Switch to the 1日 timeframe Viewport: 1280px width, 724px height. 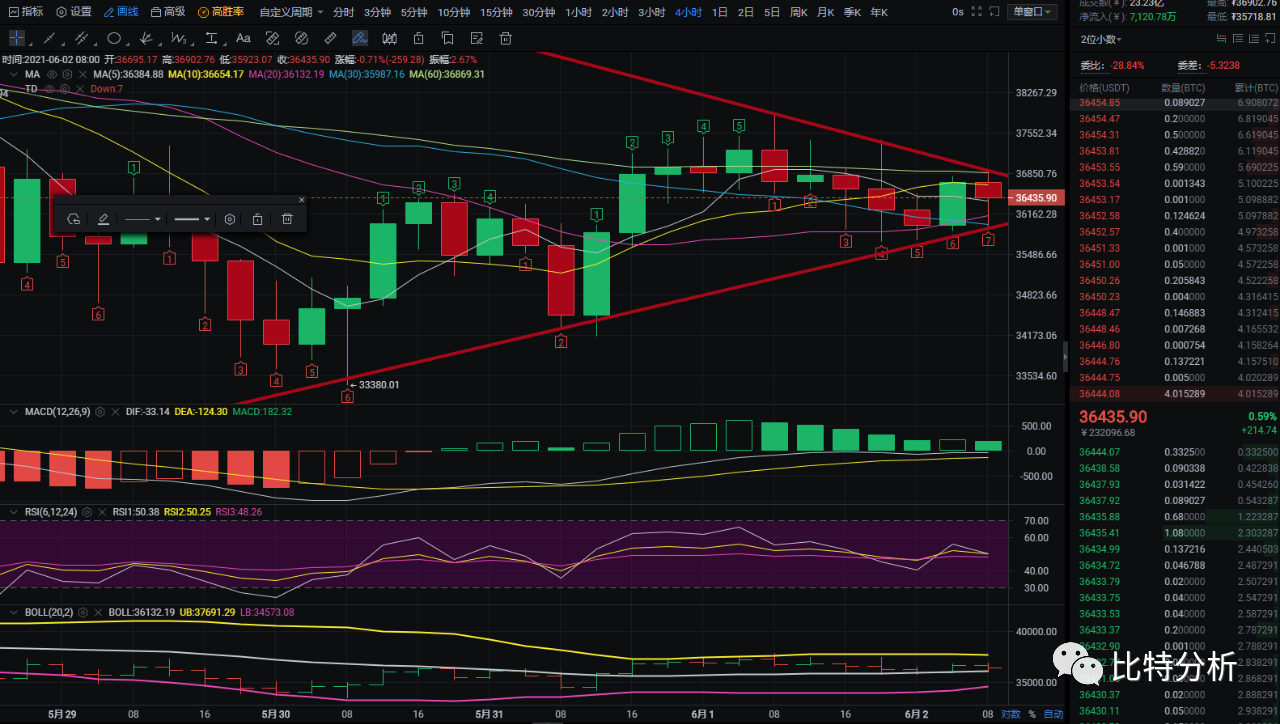pyautogui.click(x=719, y=12)
